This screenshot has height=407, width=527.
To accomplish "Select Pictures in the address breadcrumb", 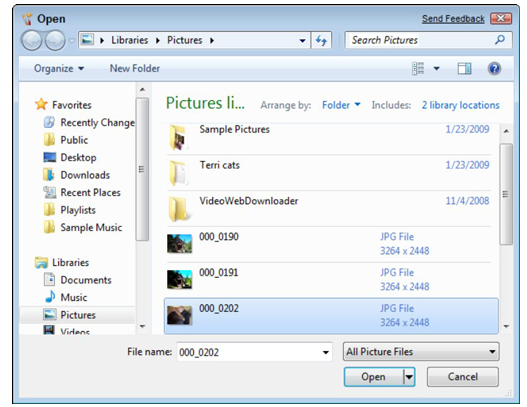I will [185, 40].
